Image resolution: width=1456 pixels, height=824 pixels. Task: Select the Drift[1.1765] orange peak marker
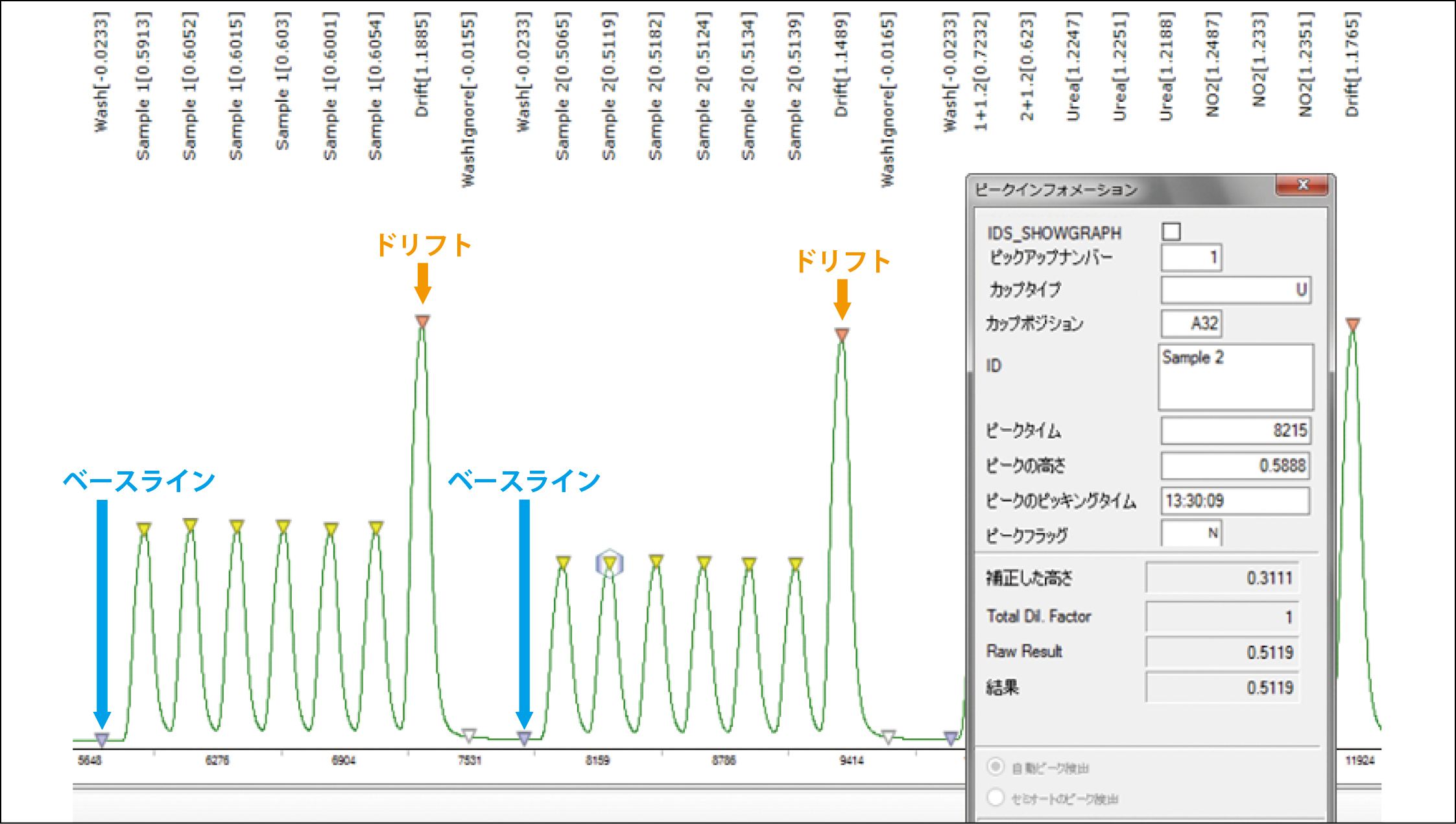[x=1353, y=324]
